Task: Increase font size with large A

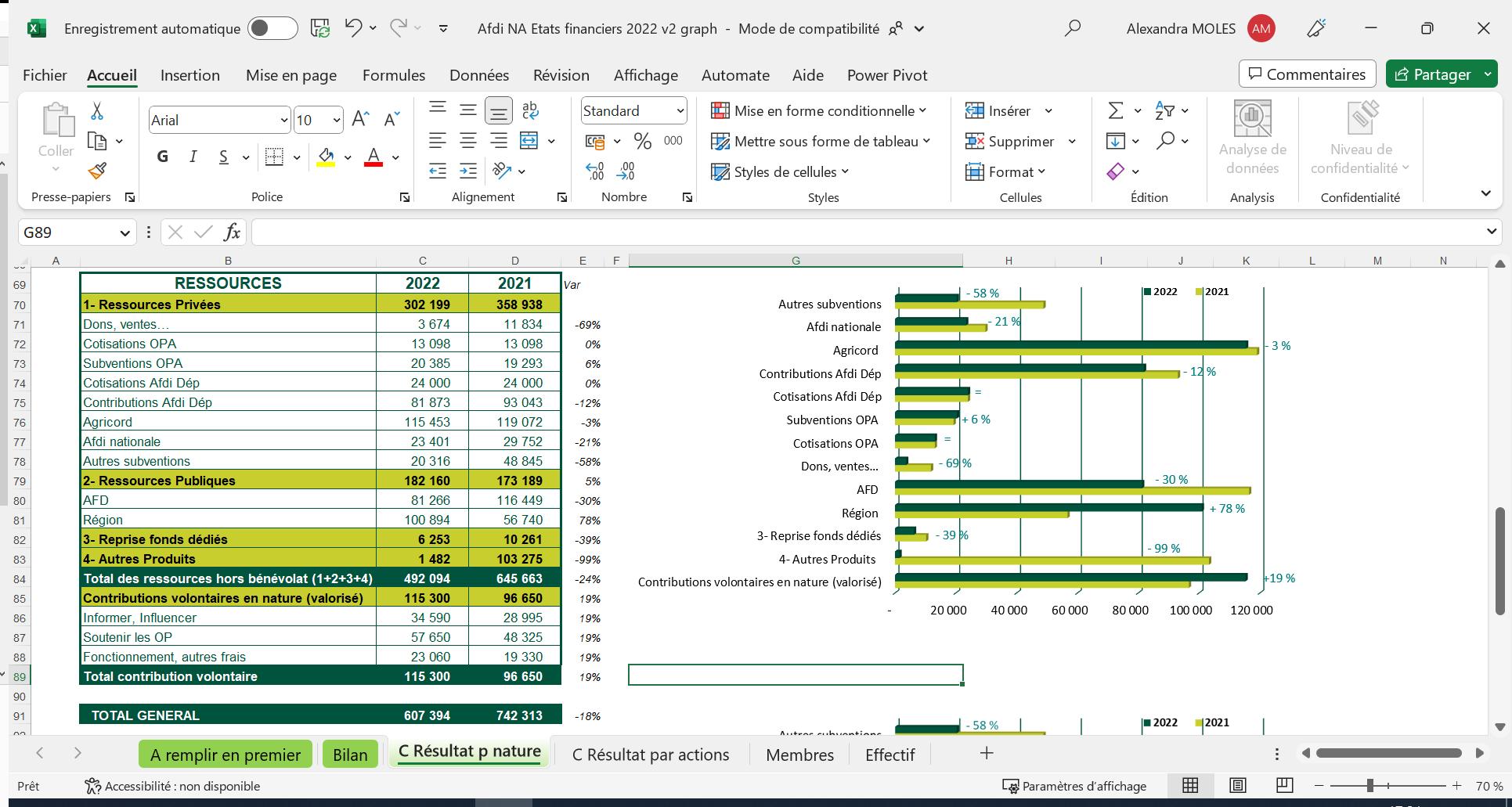Action: pos(360,119)
